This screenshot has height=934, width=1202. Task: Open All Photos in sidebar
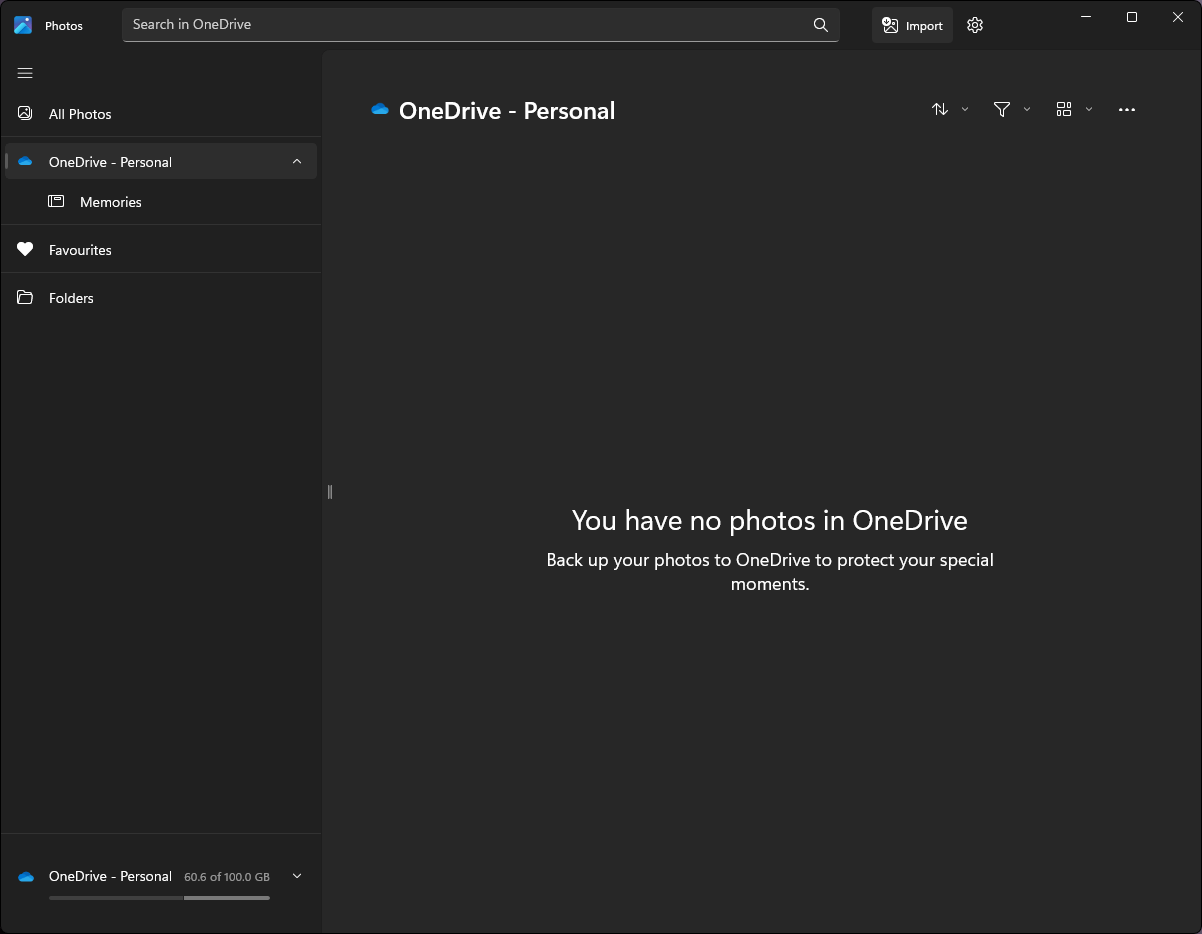click(161, 114)
